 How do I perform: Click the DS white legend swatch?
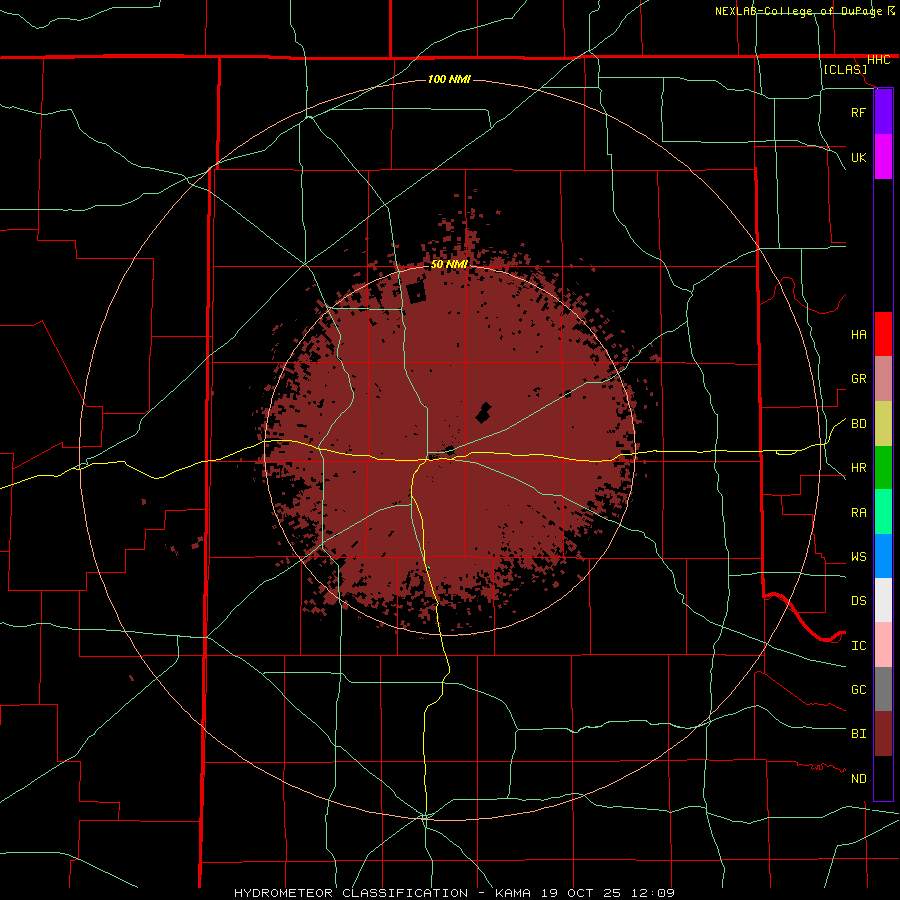[x=883, y=600]
